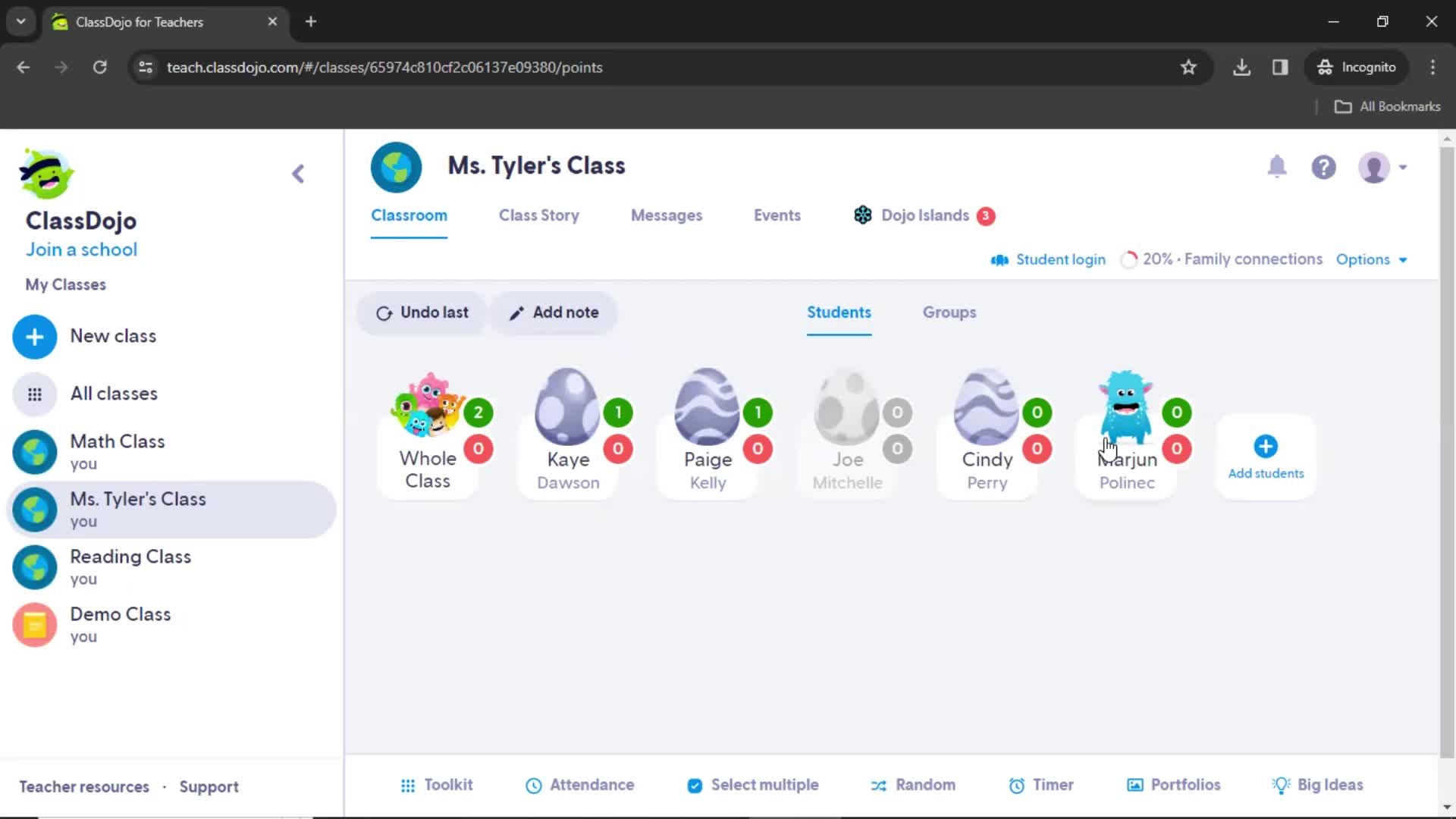This screenshot has width=1456, height=819.
Task: Toggle Select multiple mode
Action: pyautogui.click(x=752, y=784)
